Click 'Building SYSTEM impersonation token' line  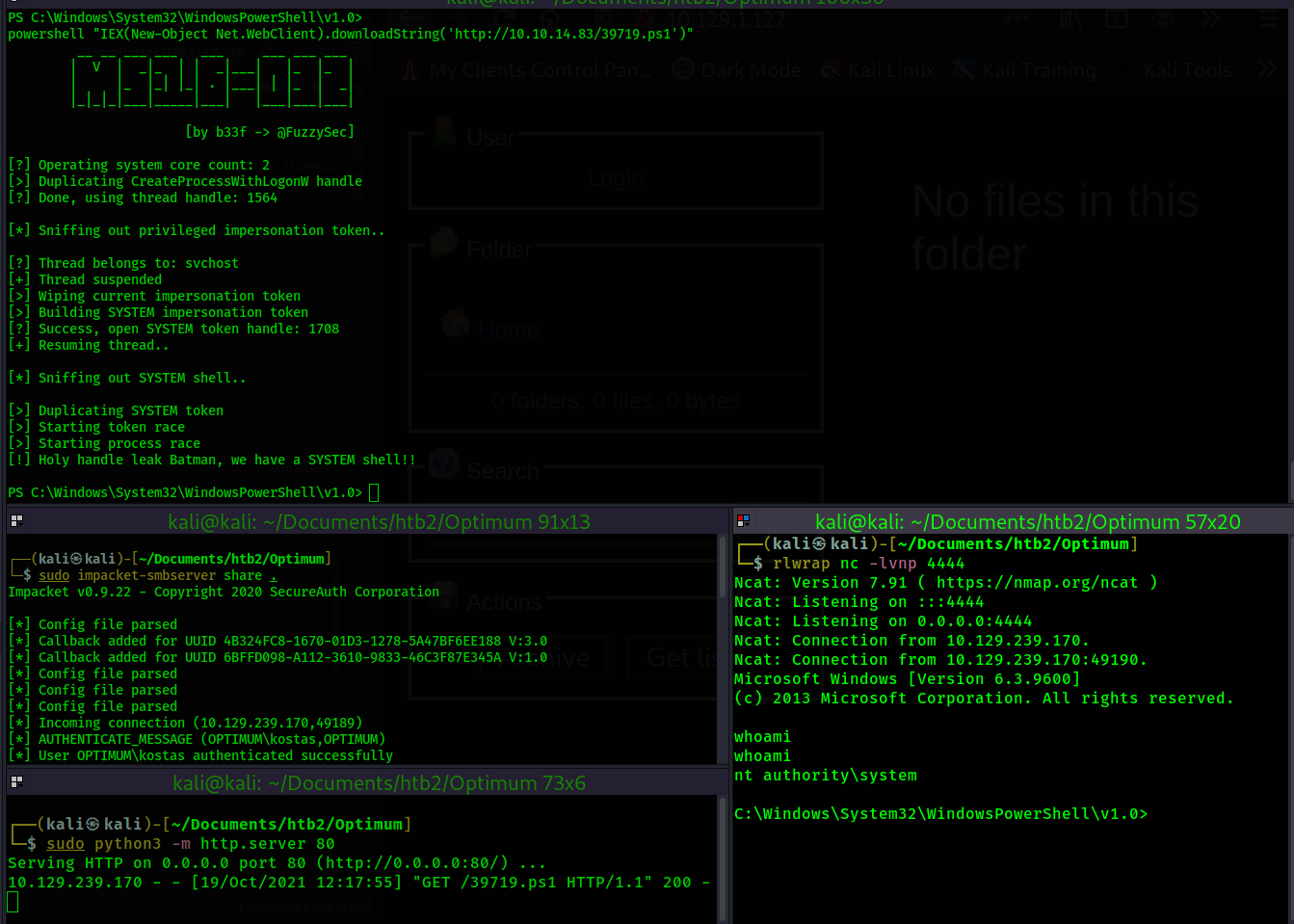pos(158,312)
